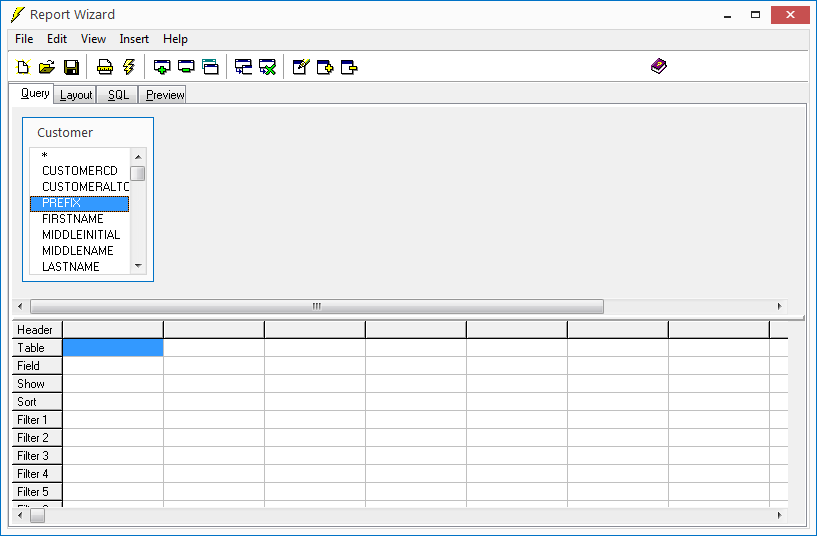Click the query pane horizontal scrollbar thumb
Screen dimensions: 817x536
point(317,306)
